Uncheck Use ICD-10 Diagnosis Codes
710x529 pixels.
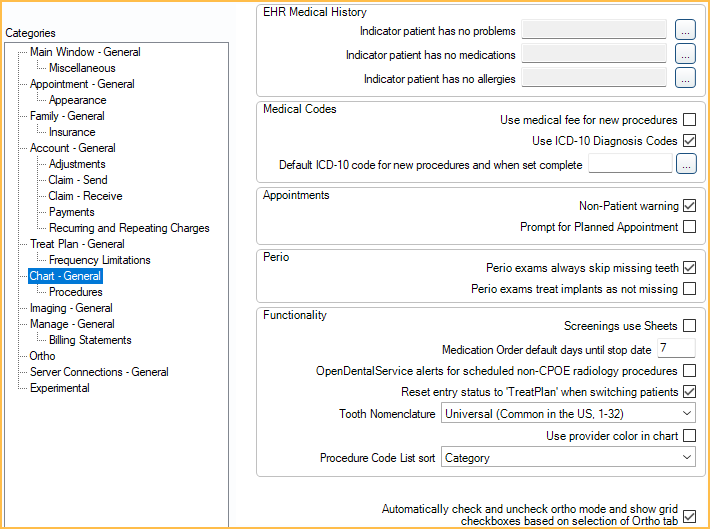[x=689, y=140]
